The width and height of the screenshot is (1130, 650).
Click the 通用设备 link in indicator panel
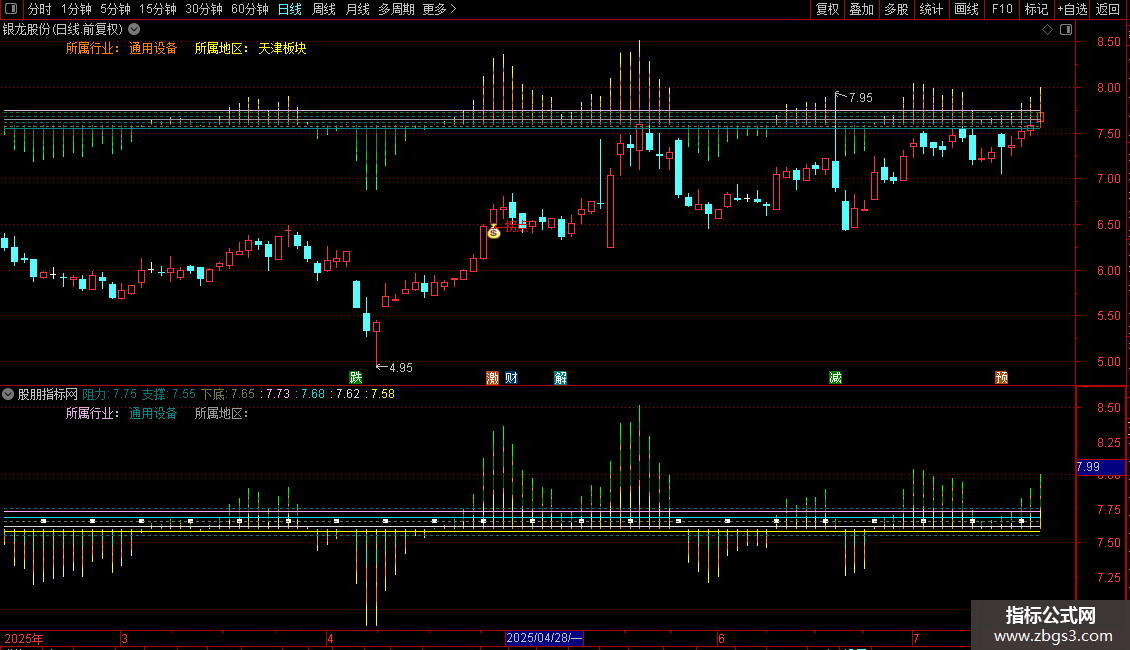(x=153, y=414)
